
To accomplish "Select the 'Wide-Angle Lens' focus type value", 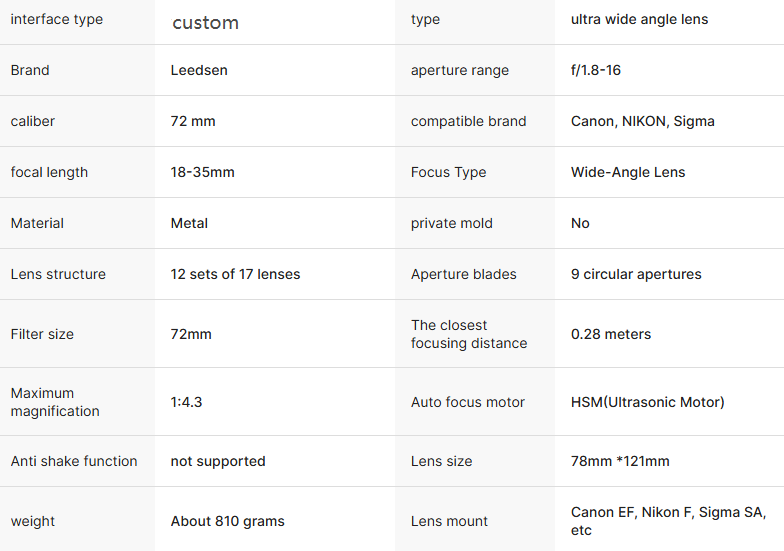I will click(628, 172).
